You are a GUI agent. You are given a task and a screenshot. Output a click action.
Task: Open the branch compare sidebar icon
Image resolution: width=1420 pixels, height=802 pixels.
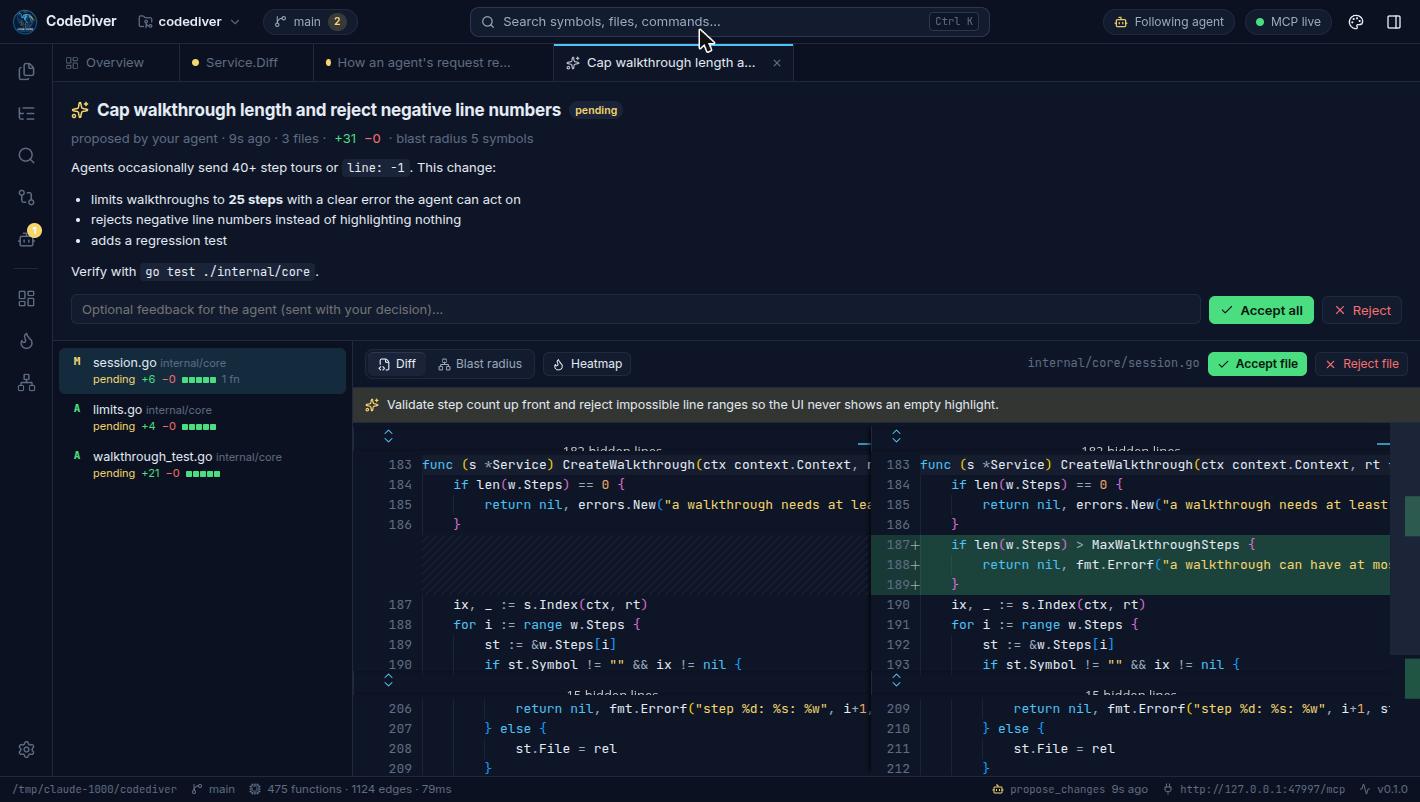point(26,197)
